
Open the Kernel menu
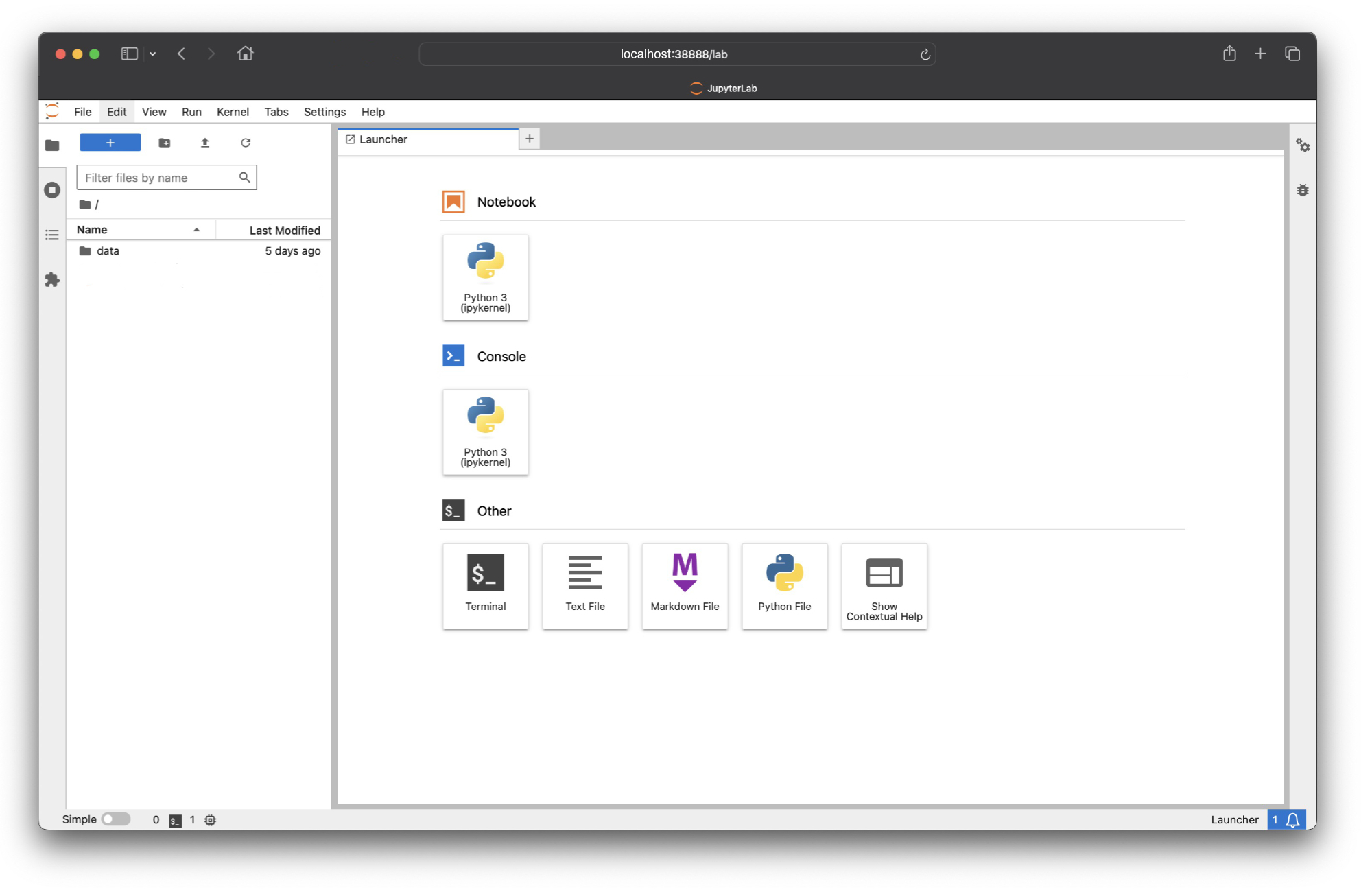[x=232, y=111]
